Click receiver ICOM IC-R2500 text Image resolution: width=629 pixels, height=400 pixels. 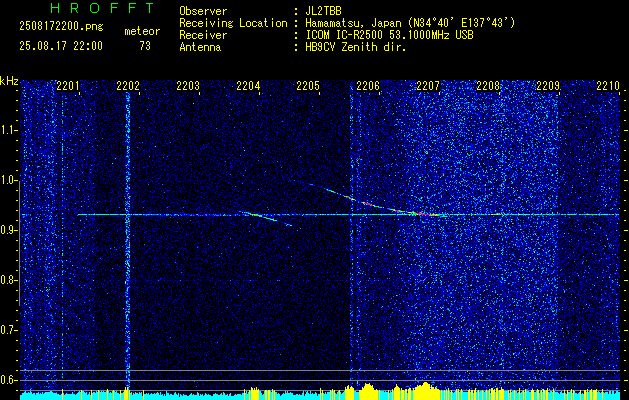click(389, 35)
